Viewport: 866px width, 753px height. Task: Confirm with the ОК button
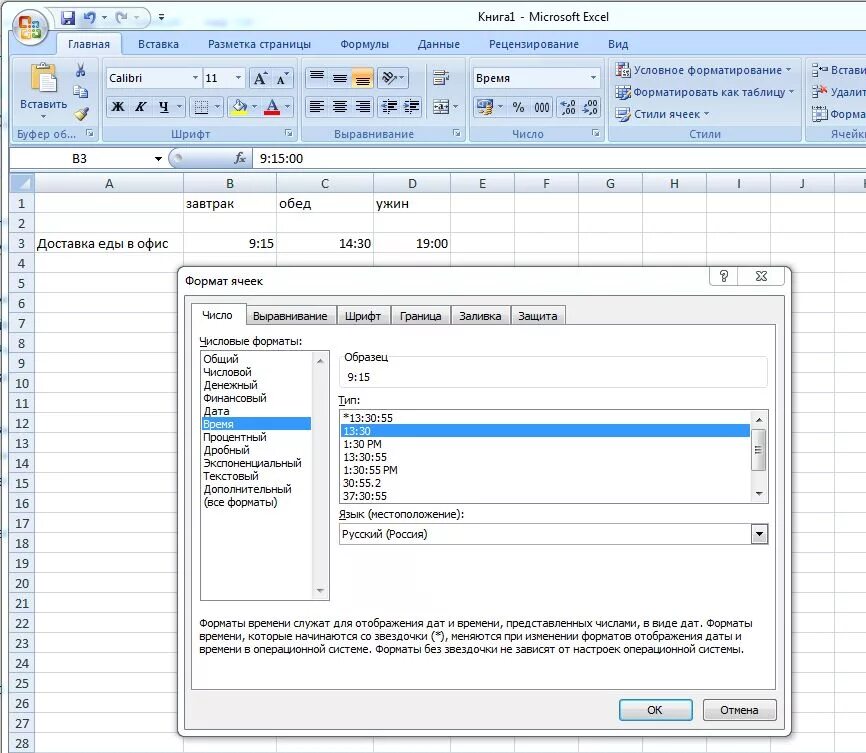pos(655,710)
